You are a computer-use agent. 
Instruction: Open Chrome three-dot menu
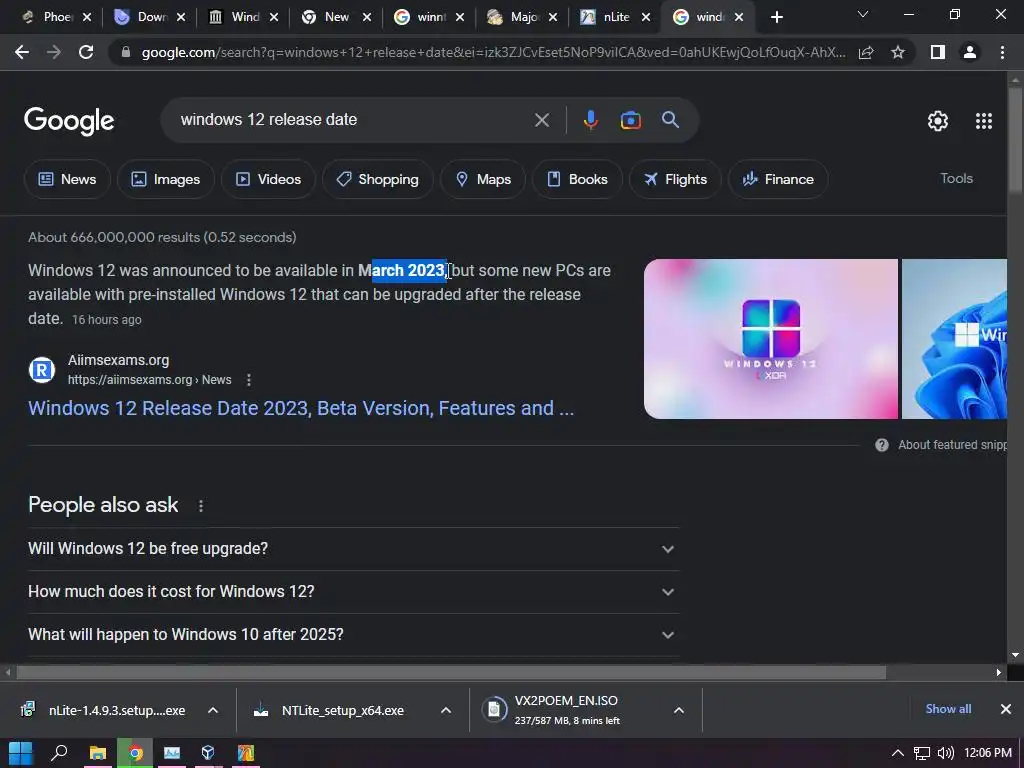pyautogui.click(x=1002, y=52)
